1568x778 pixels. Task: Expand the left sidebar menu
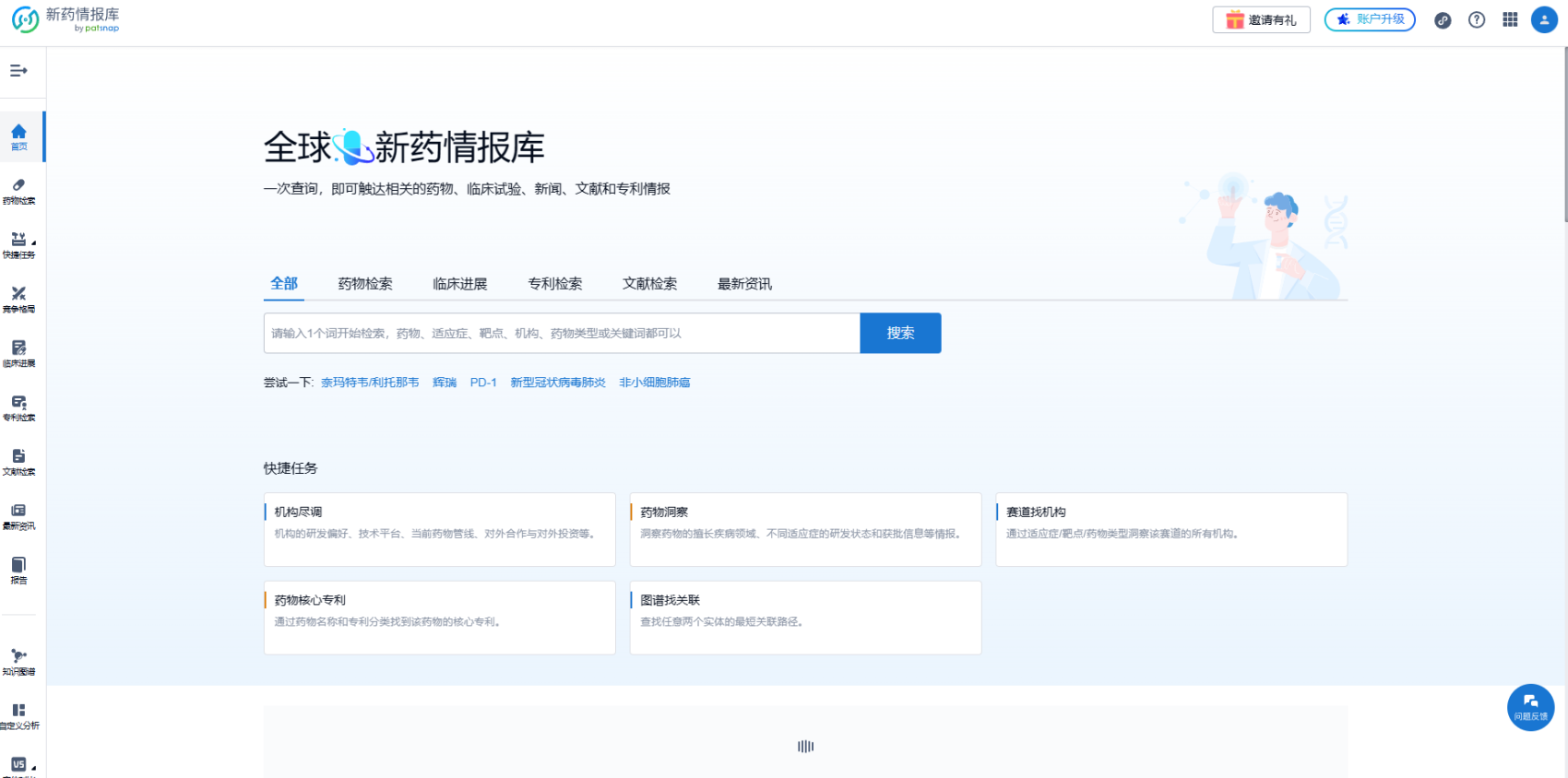click(x=18, y=71)
